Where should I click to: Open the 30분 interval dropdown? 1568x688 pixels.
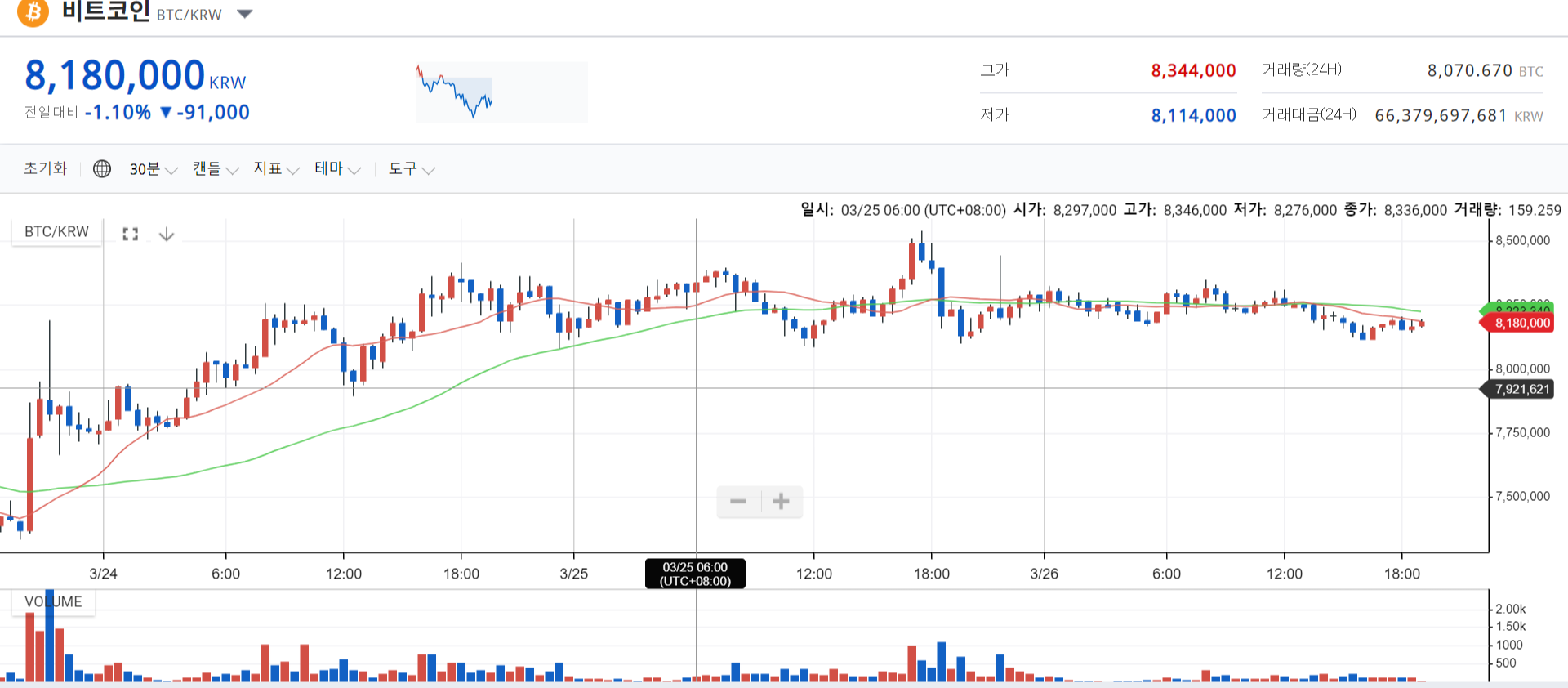click(x=153, y=169)
